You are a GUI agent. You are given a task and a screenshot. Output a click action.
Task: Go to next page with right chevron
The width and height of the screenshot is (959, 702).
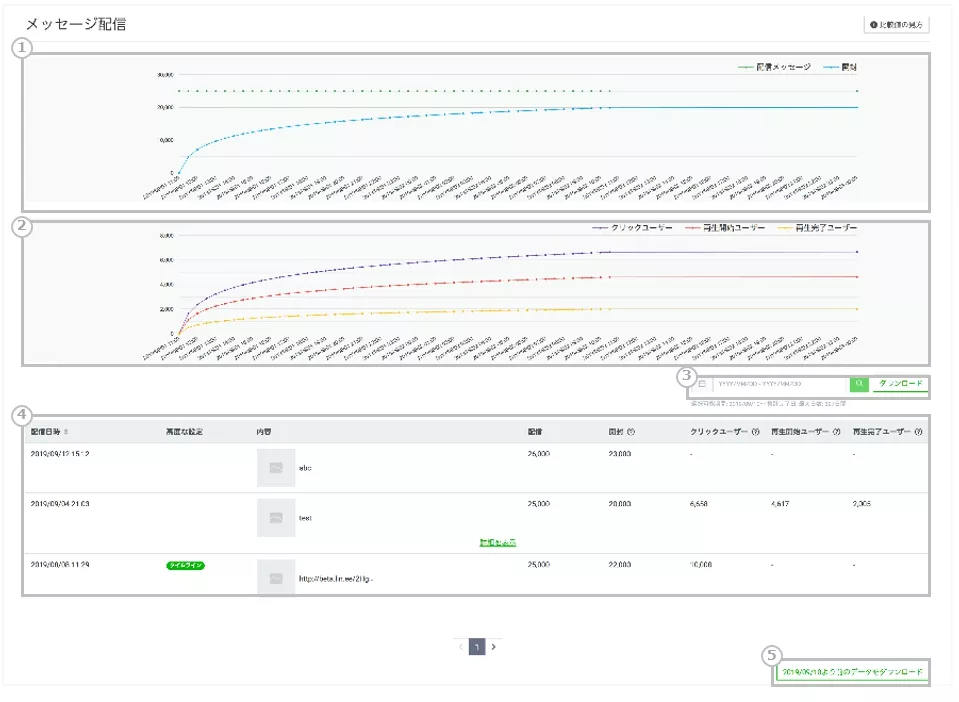click(494, 647)
